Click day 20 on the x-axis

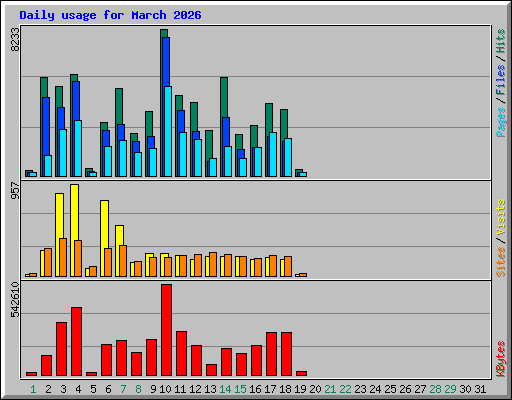point(315,389)
